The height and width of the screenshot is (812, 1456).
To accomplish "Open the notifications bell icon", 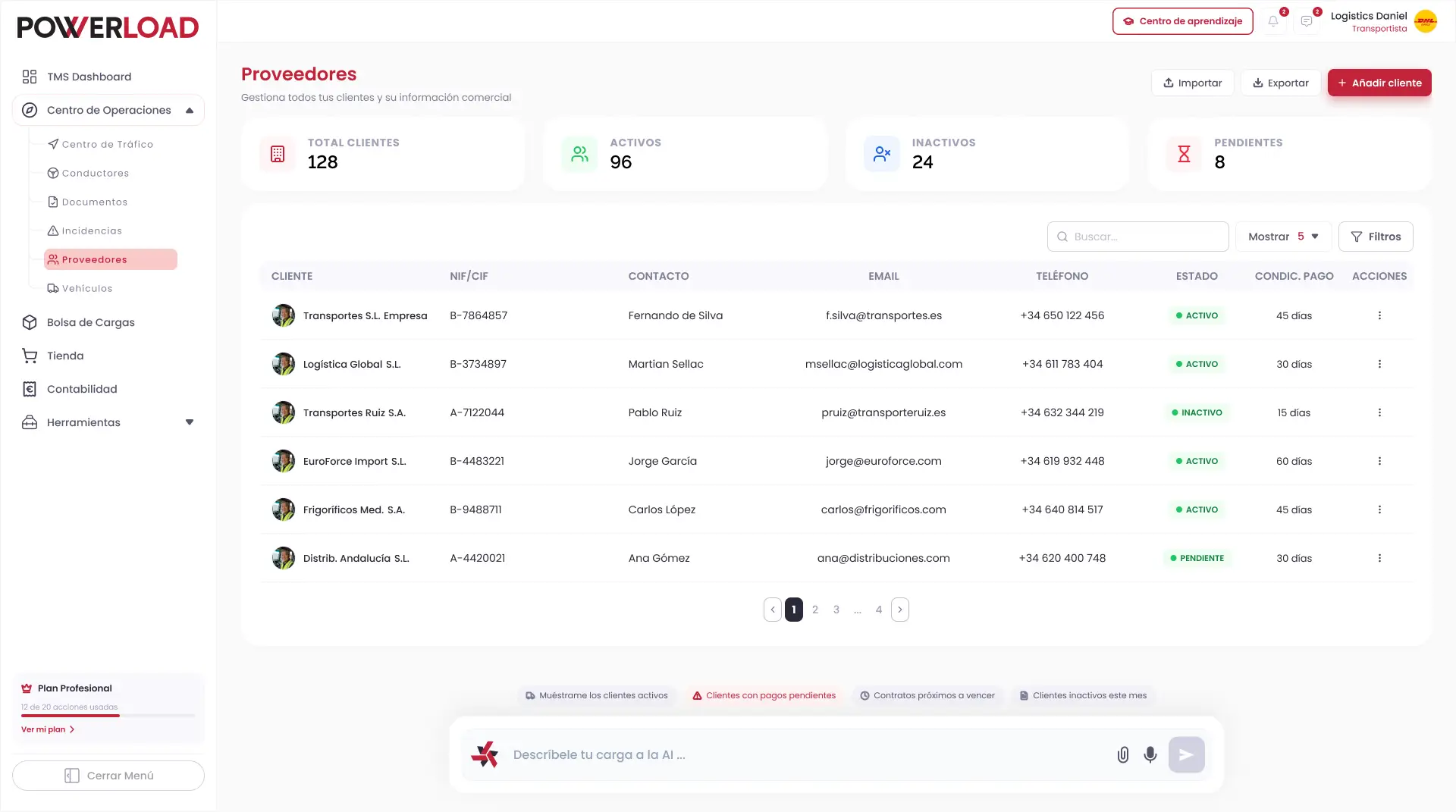I will pyautogui.click(x=1273, y=21).
